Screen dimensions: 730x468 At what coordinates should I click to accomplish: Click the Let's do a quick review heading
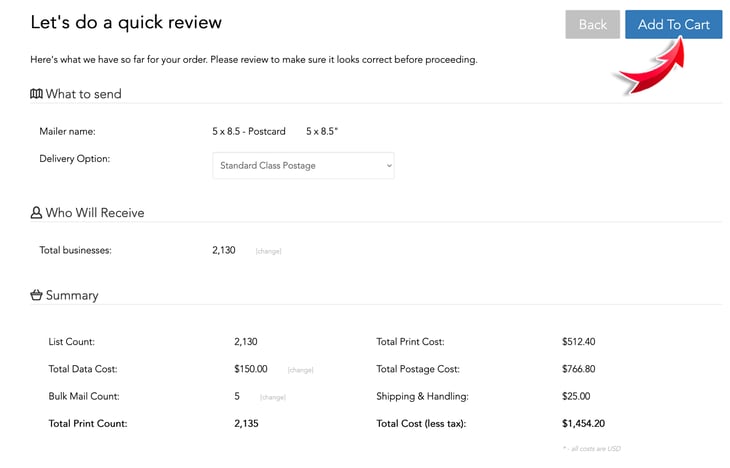(x=126, y=22)
